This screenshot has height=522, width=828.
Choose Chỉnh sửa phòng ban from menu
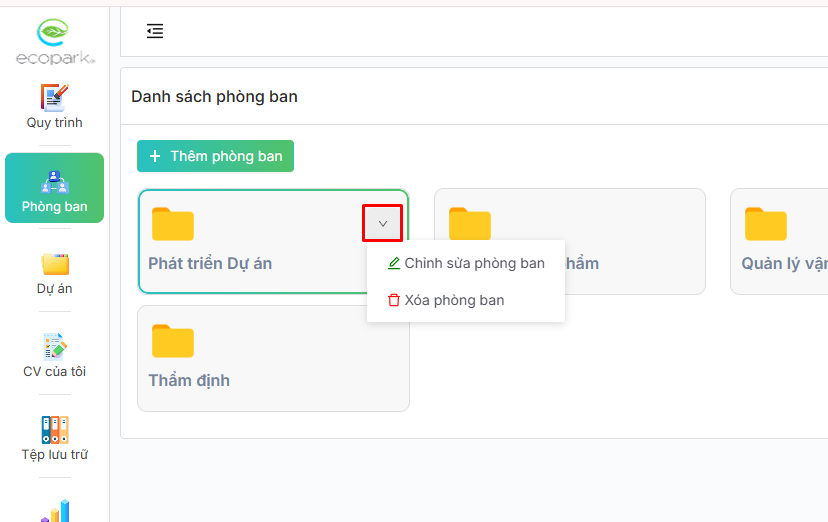tap(474, 263)
